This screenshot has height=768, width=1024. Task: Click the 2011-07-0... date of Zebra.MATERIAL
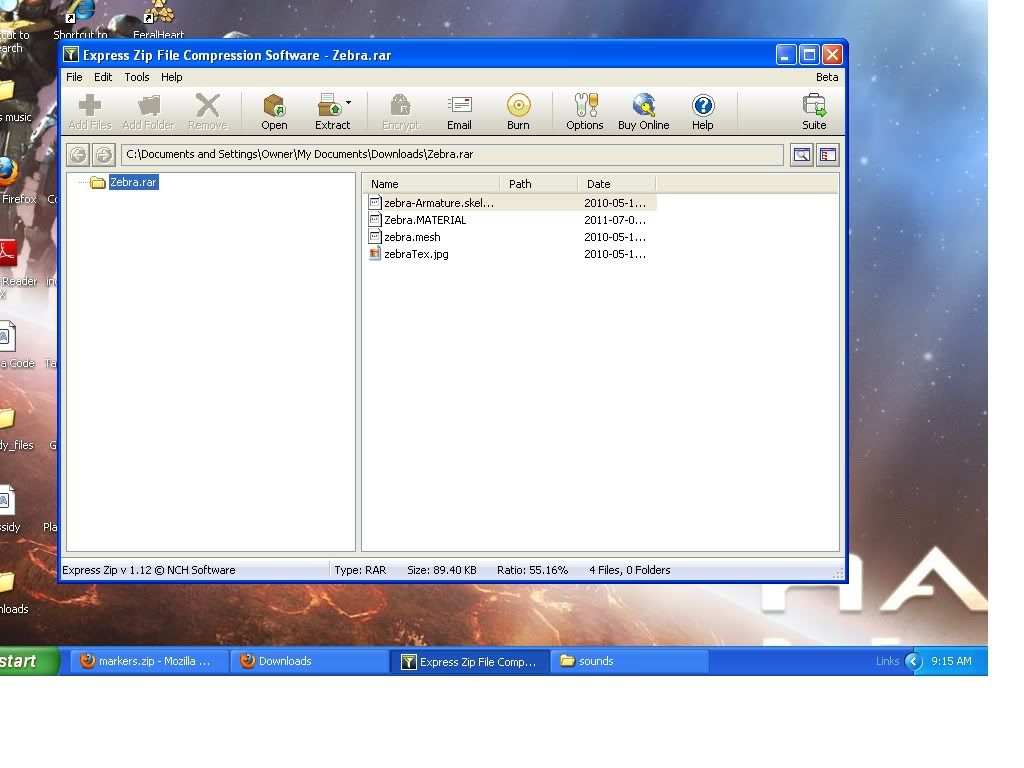pos(615,220)
